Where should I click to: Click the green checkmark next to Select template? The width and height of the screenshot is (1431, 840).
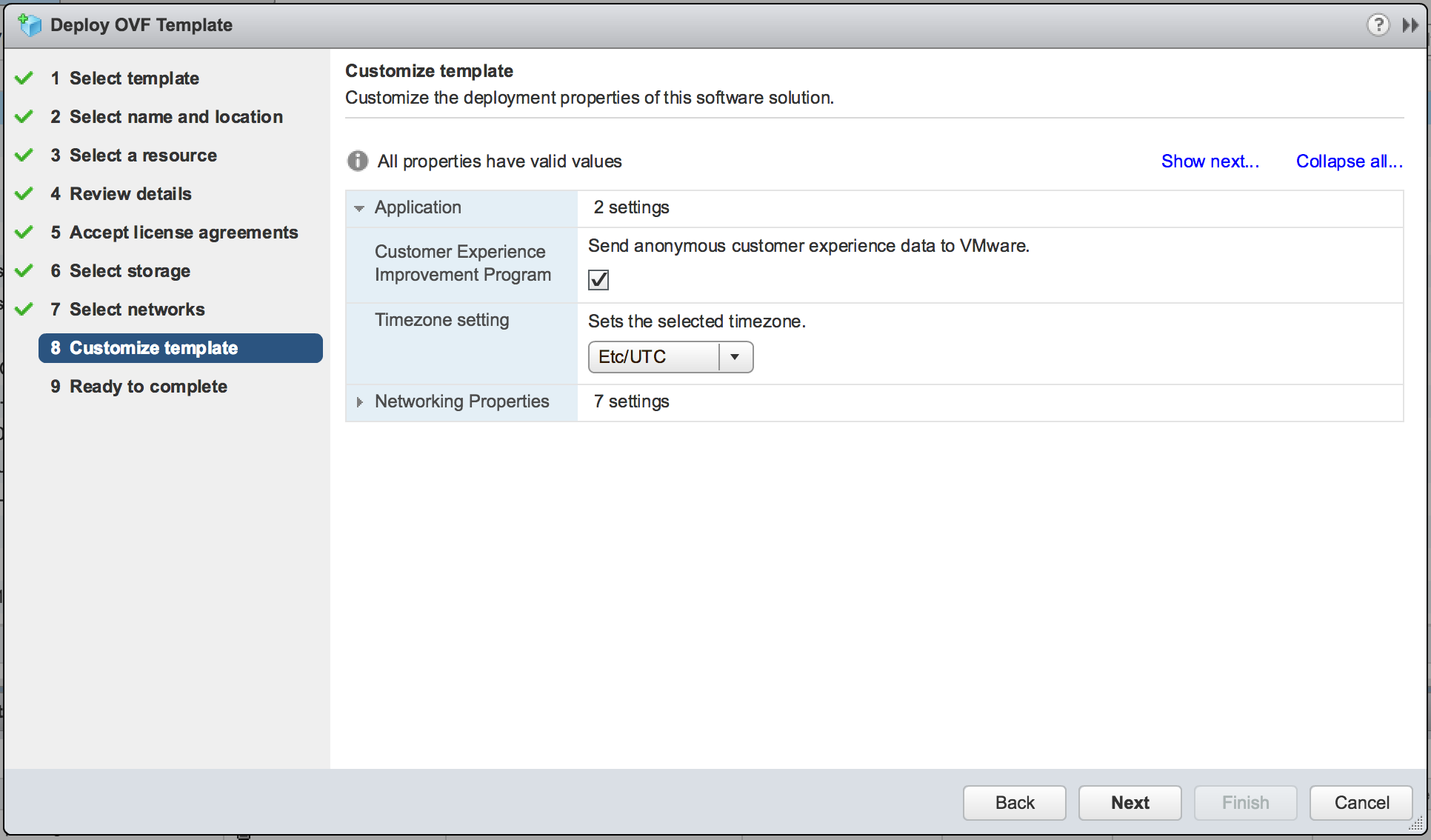tap(24, 78)
